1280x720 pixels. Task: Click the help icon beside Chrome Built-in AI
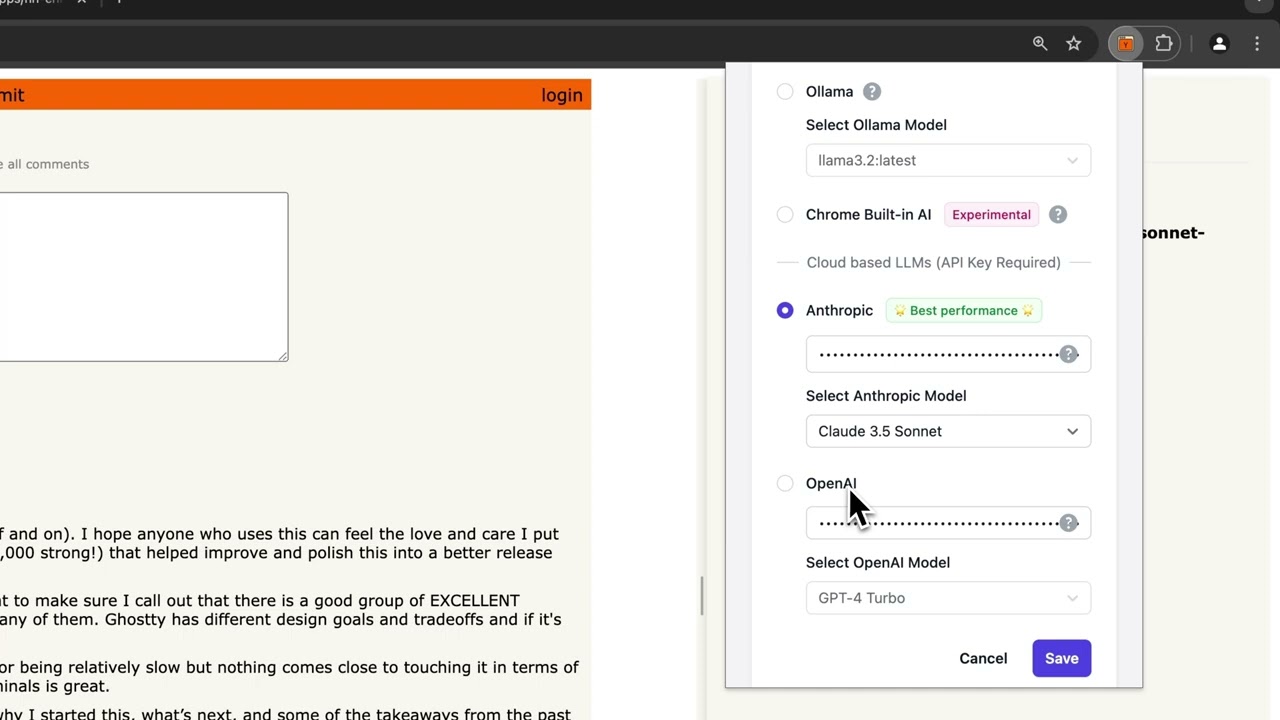pyautogui.click(x=1058, y=214)
